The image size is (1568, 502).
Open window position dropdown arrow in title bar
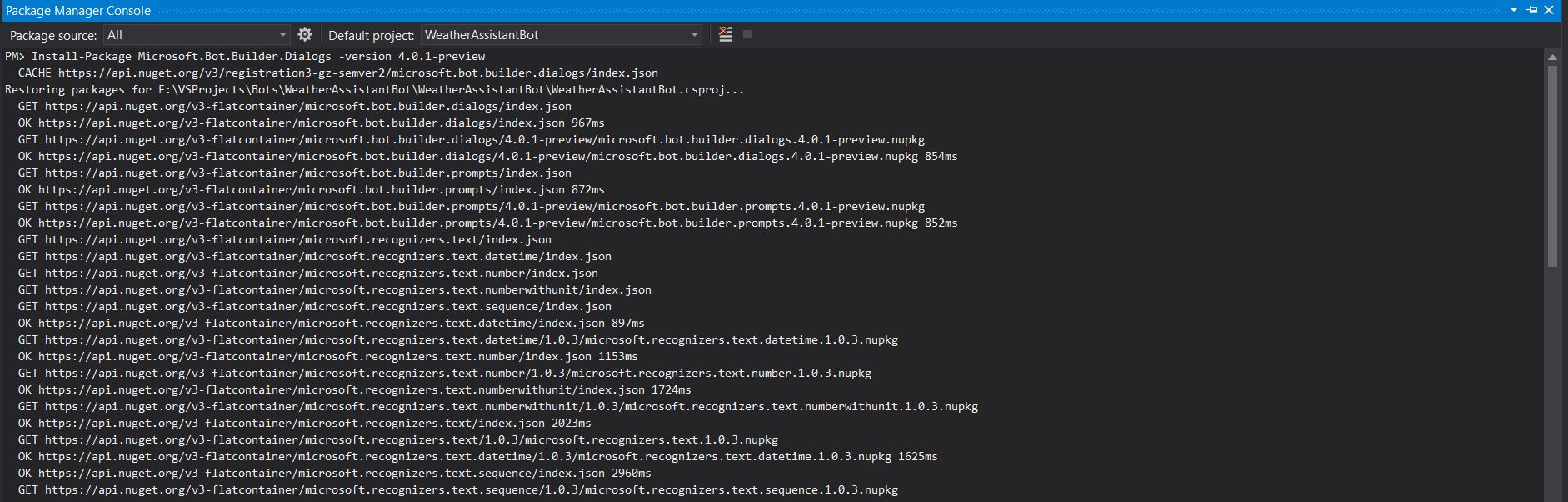1514,10
